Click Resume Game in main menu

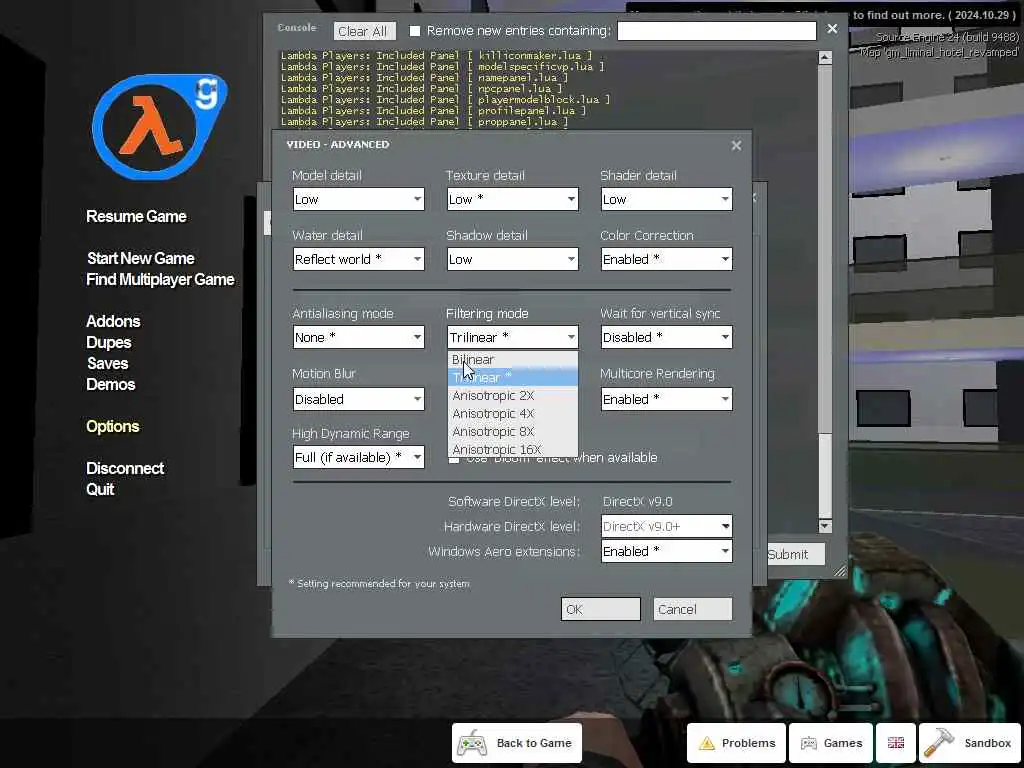tap(136, 216)
